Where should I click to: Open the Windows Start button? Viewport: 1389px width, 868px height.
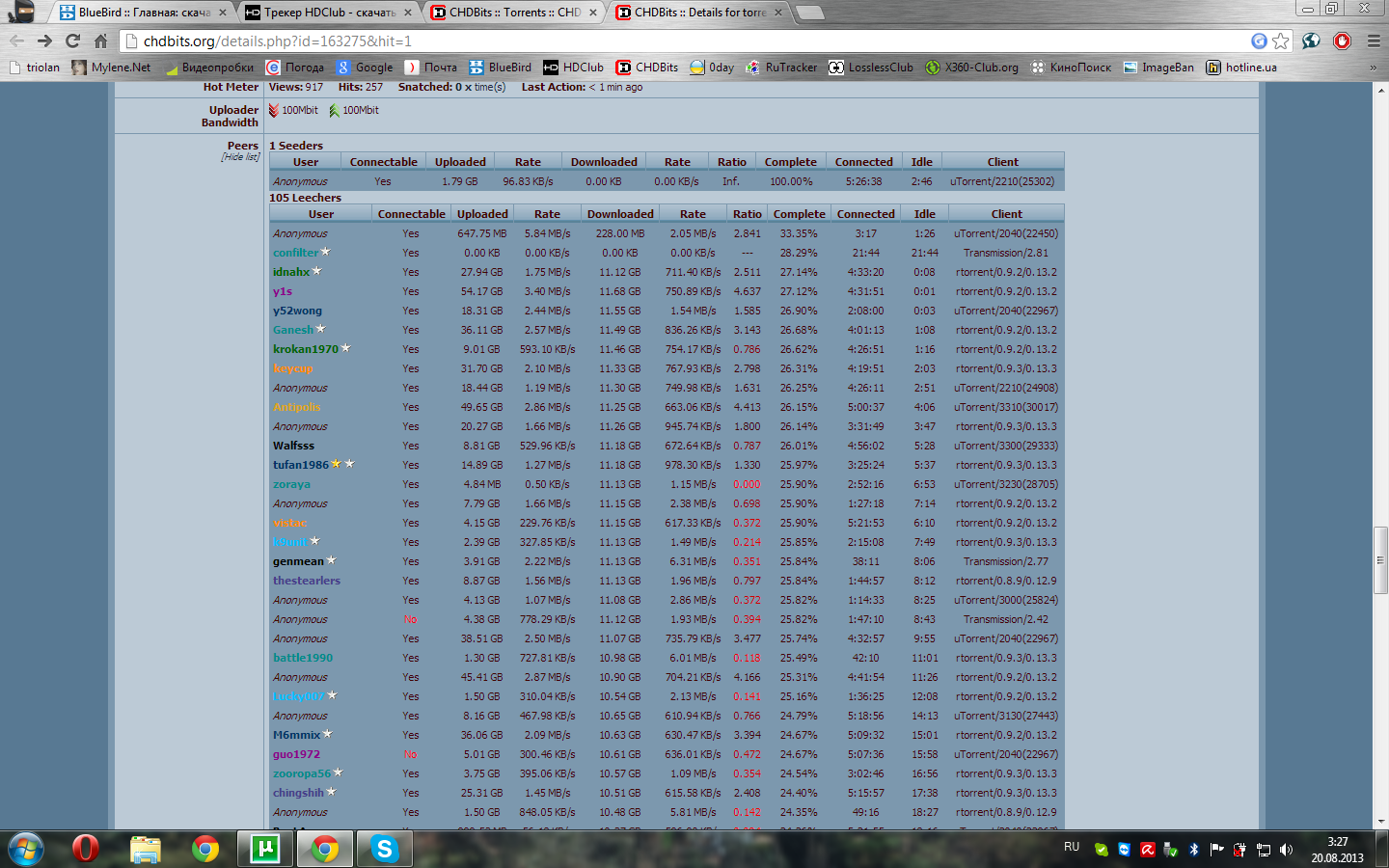tap(25, 849)
